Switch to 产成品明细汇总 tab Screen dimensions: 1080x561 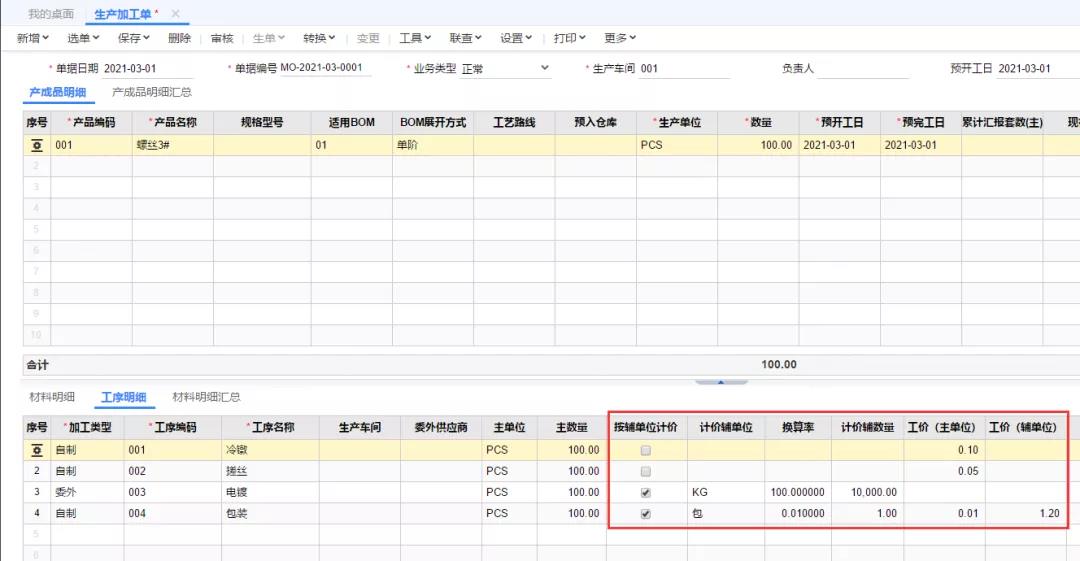click(x=152, y=92)
